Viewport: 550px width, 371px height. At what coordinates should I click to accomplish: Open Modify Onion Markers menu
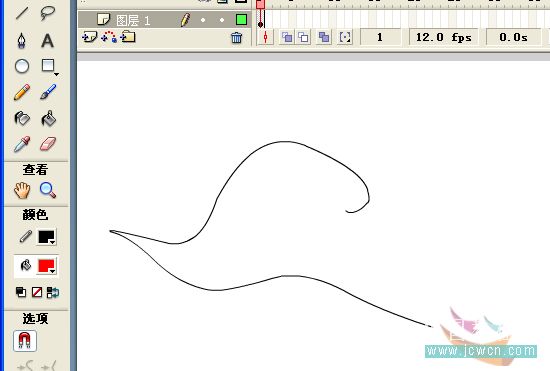pyautogui.click(x=345, y=37)
